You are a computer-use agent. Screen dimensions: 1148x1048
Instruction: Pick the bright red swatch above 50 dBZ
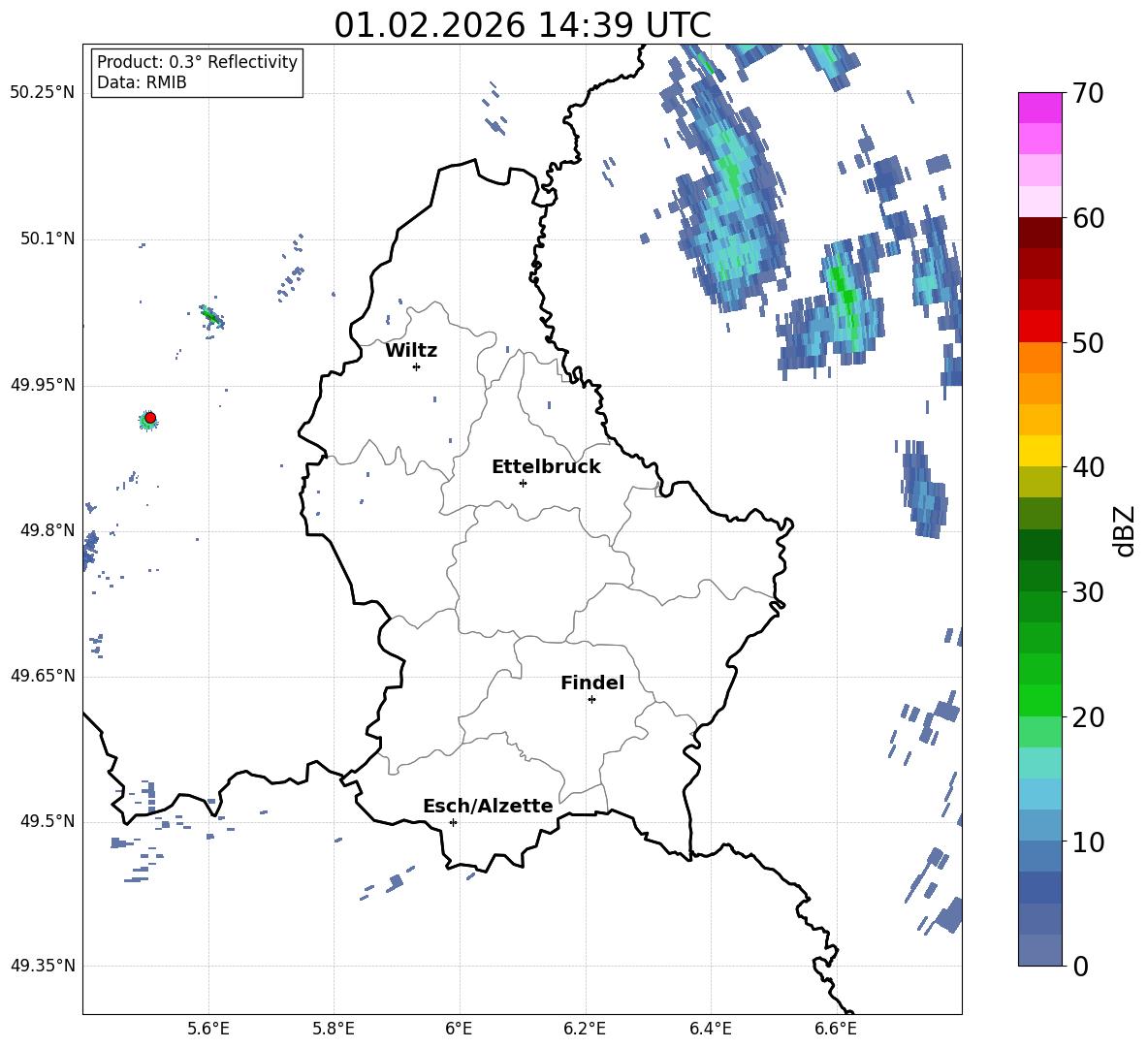tap(1039, 327)
